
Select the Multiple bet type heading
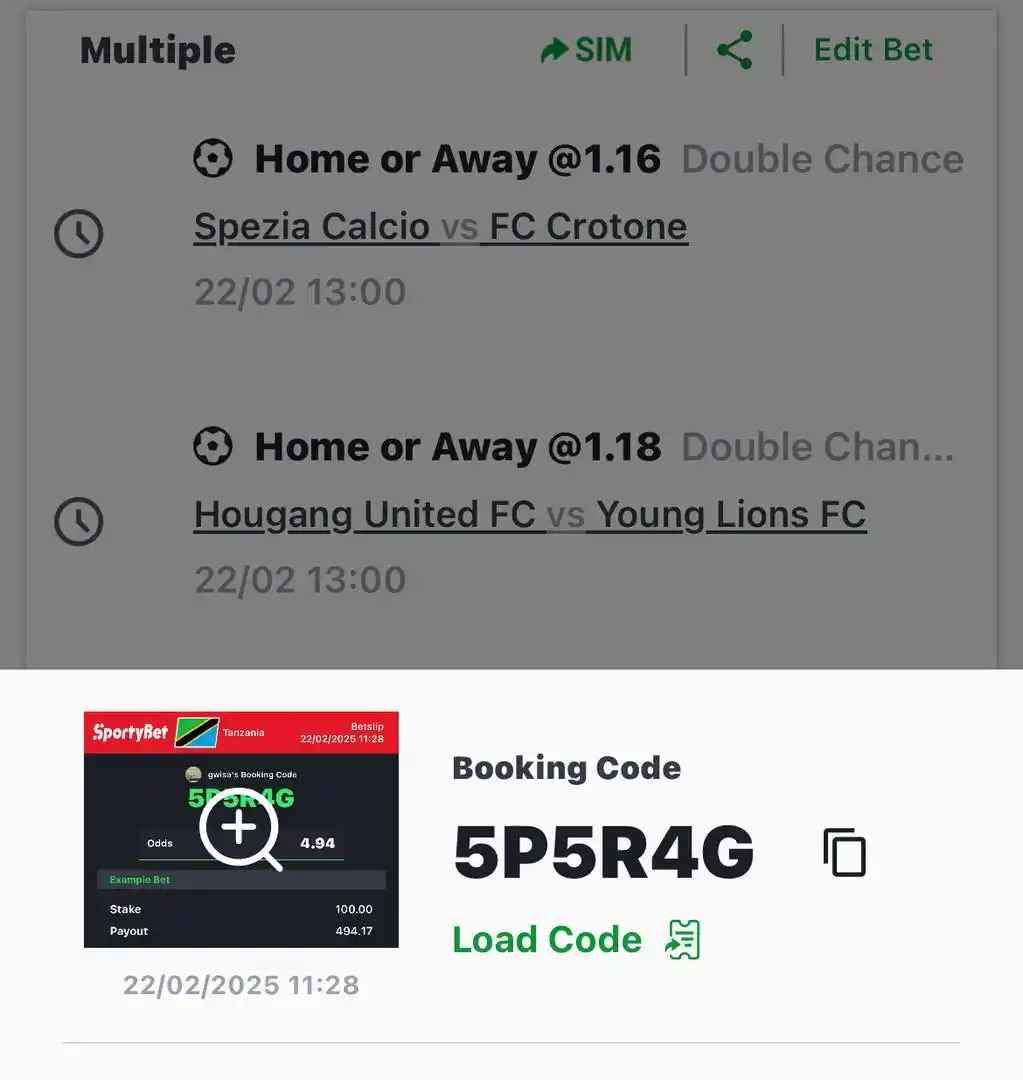(158, 50)
